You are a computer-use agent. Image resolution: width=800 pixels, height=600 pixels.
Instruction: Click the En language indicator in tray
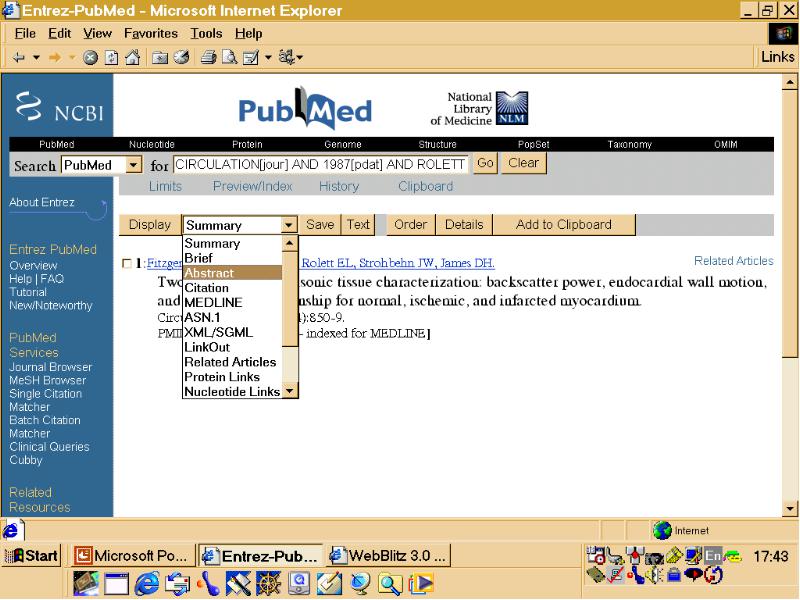(x=713, y=556)
